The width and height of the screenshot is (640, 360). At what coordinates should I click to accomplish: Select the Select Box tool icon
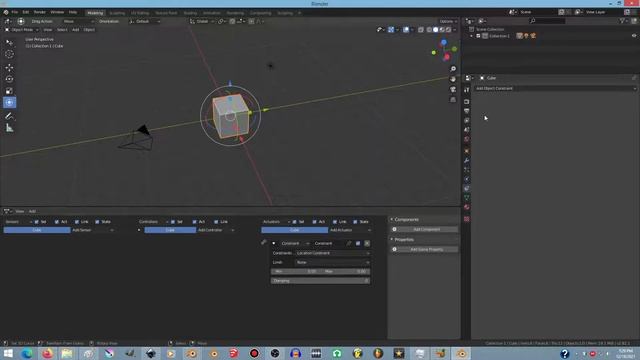(x=9, y=42)
